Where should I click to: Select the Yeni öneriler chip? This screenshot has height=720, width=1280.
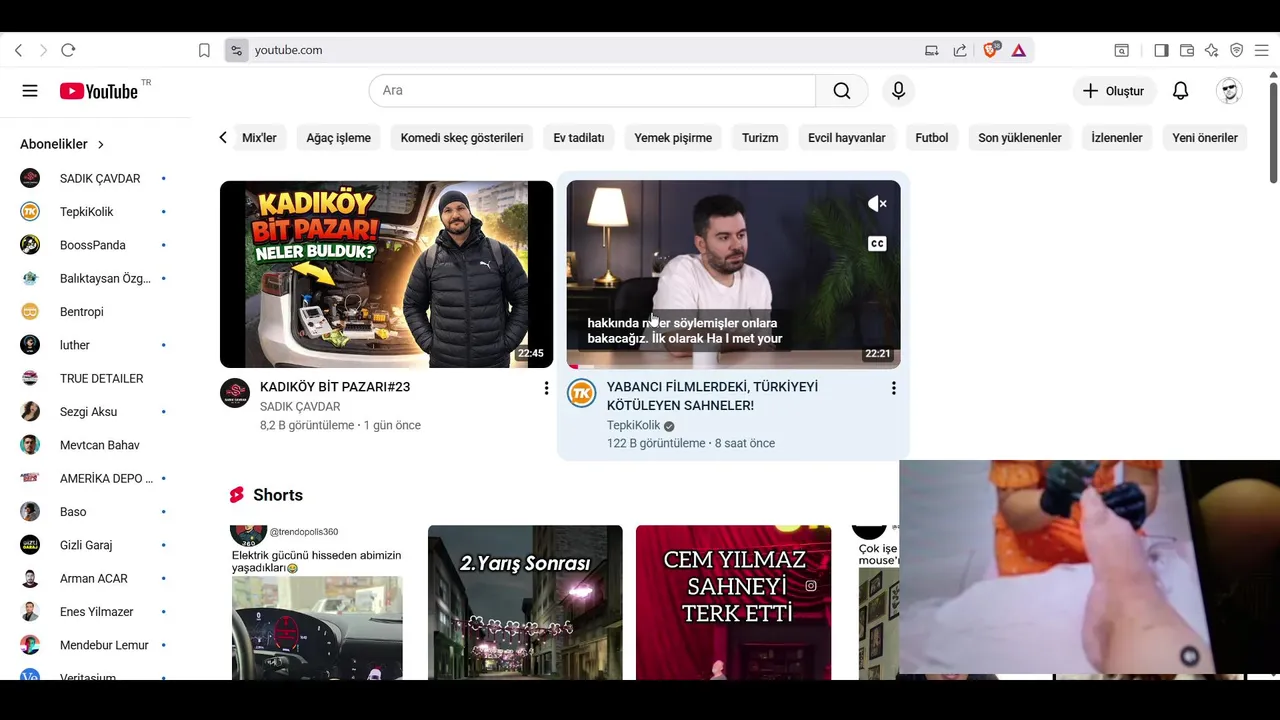1205,138
